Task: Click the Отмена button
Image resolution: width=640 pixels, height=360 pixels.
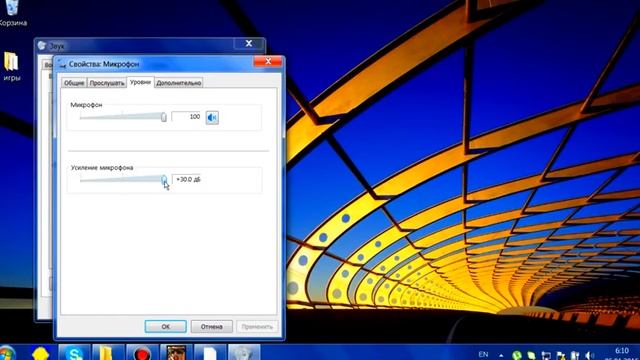Action: pyautogui.click(x=211, y=327)
